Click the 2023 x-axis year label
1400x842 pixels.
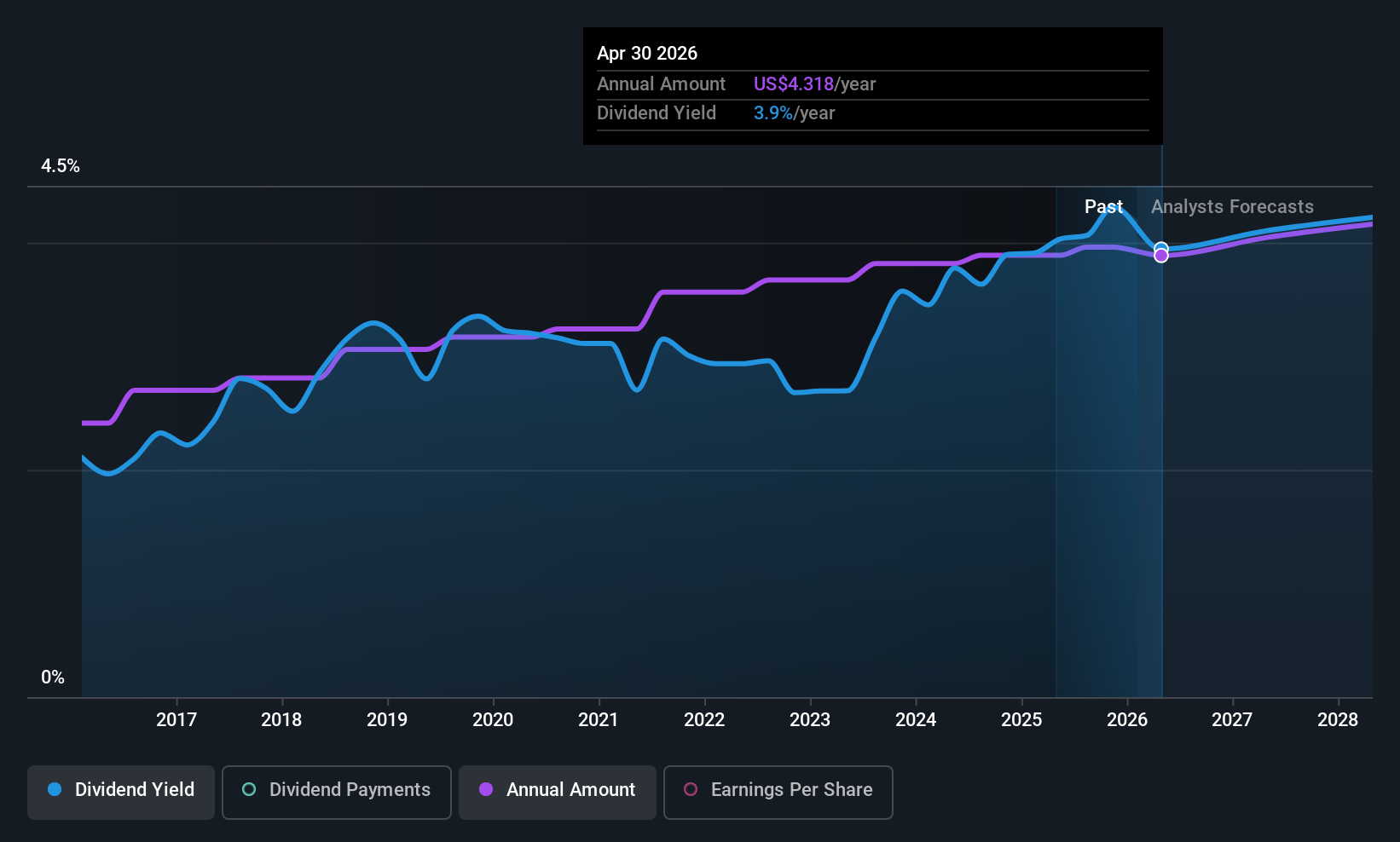tap(810, 720)
